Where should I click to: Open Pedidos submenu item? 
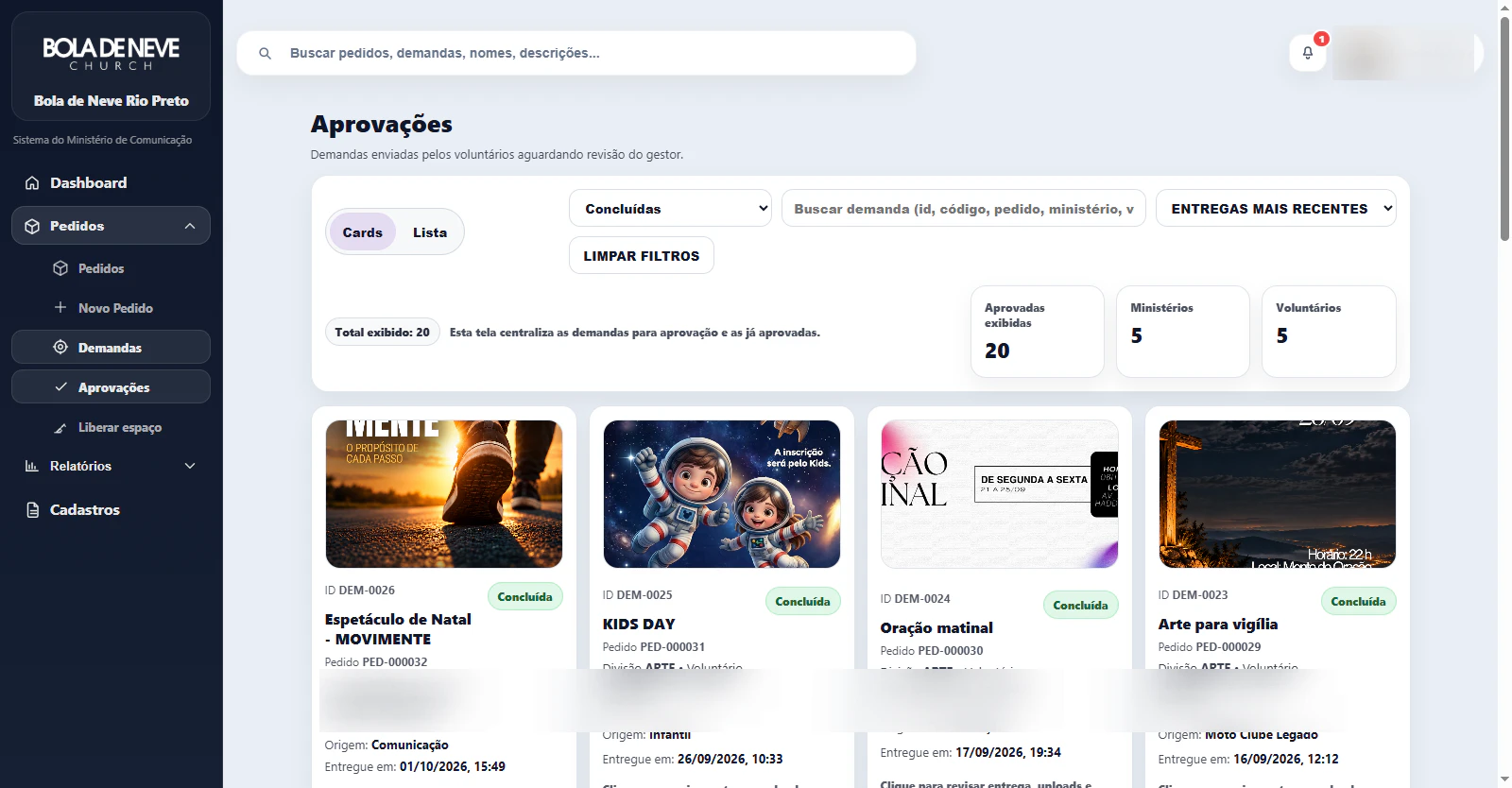point(111,268)
